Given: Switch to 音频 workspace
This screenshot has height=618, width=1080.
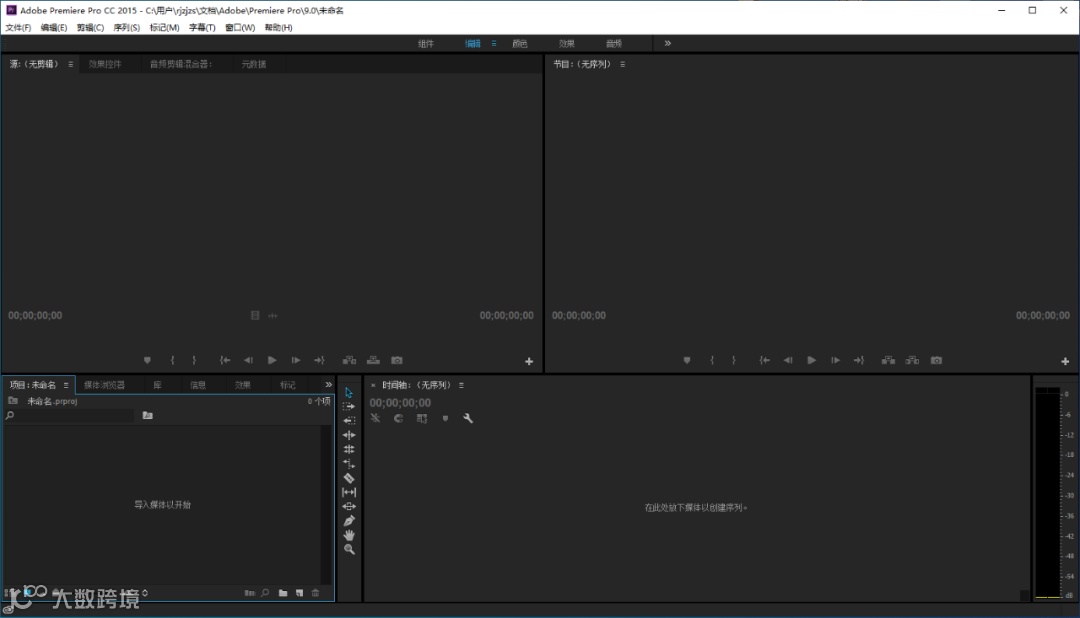Looking at the screenshot, I should (614, 43).
